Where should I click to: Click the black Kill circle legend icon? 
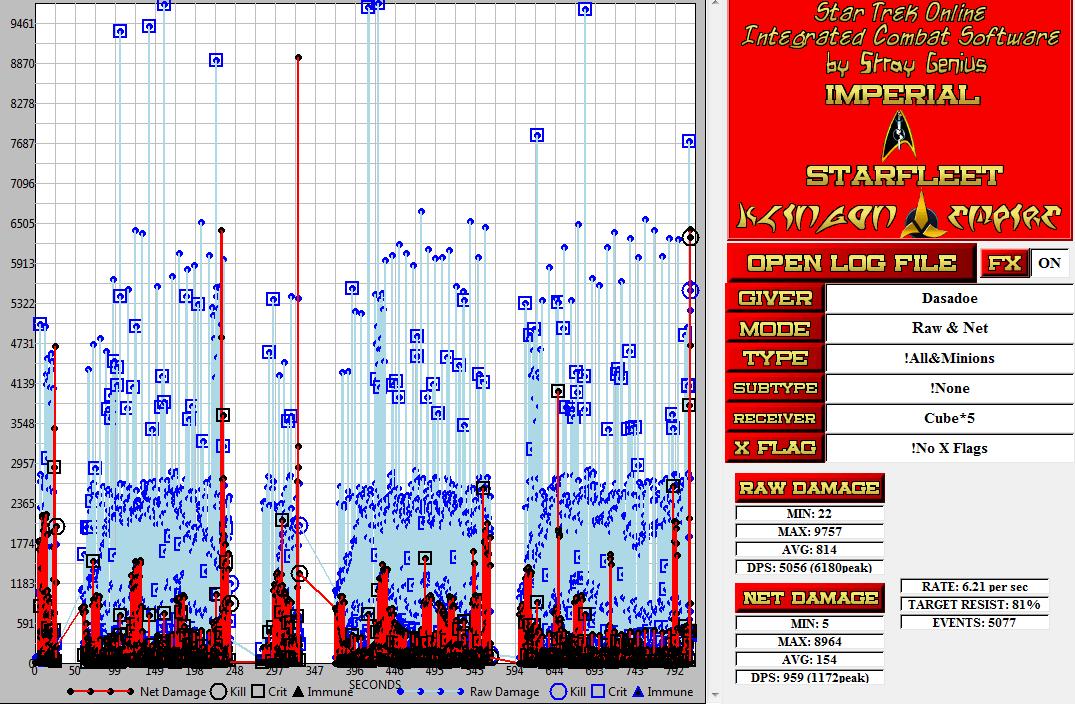coord(218,692)
